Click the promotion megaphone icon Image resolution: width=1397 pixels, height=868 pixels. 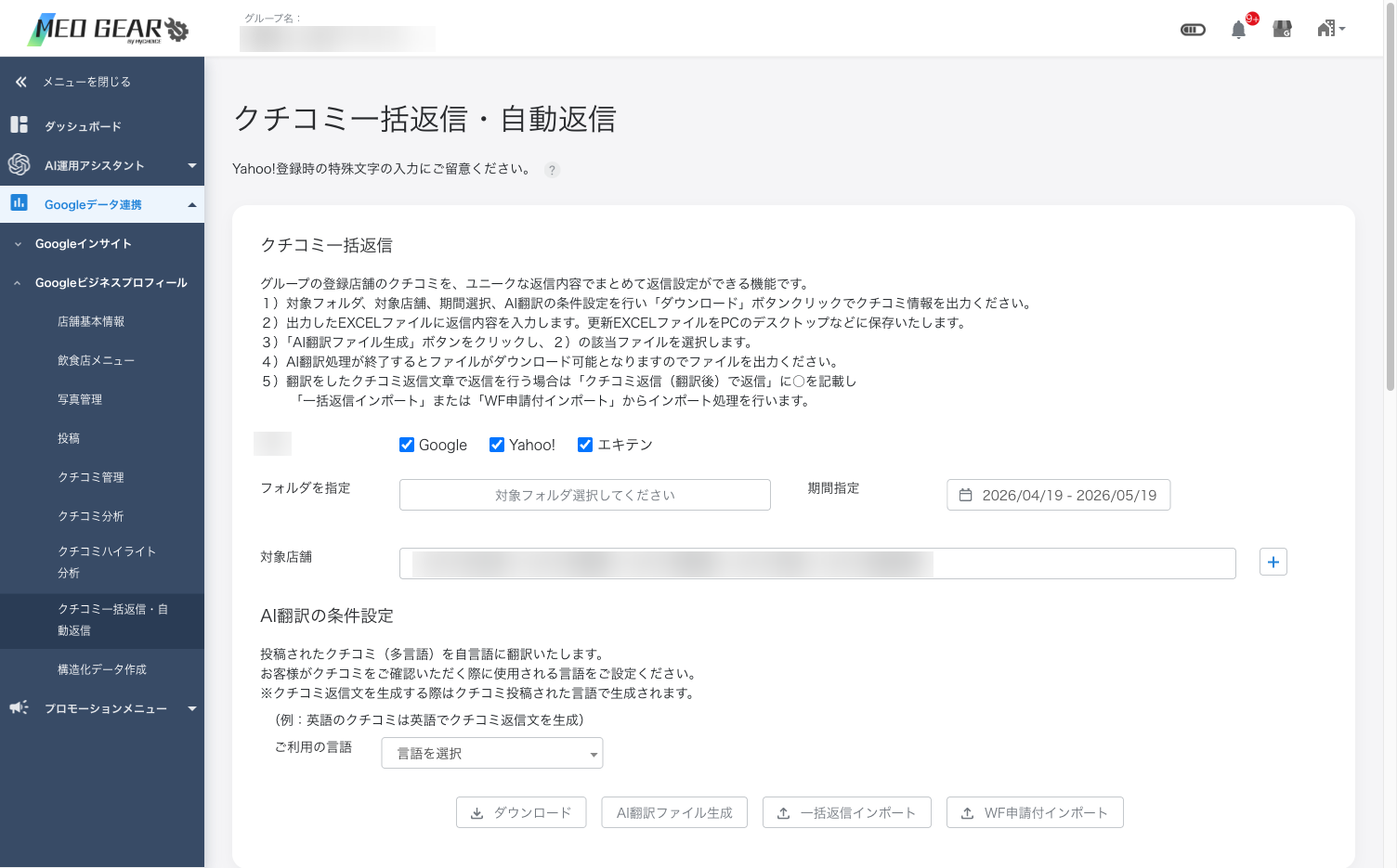(19, 707)
